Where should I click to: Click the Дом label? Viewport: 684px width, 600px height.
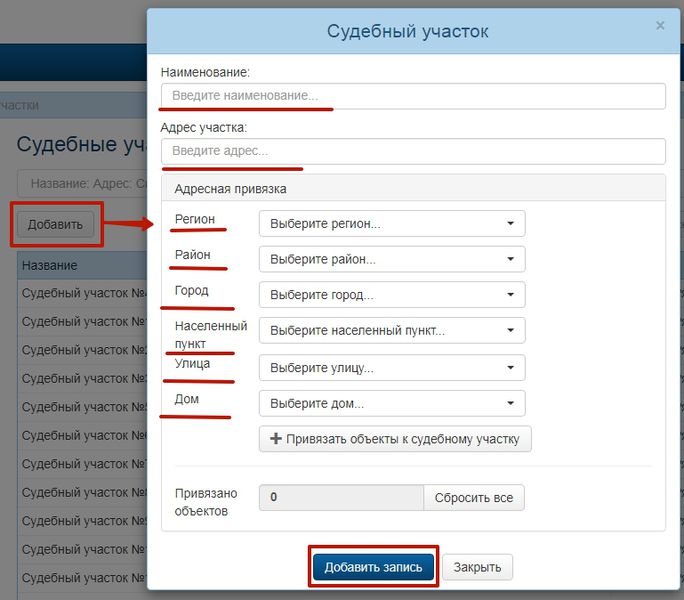(187, 399)
